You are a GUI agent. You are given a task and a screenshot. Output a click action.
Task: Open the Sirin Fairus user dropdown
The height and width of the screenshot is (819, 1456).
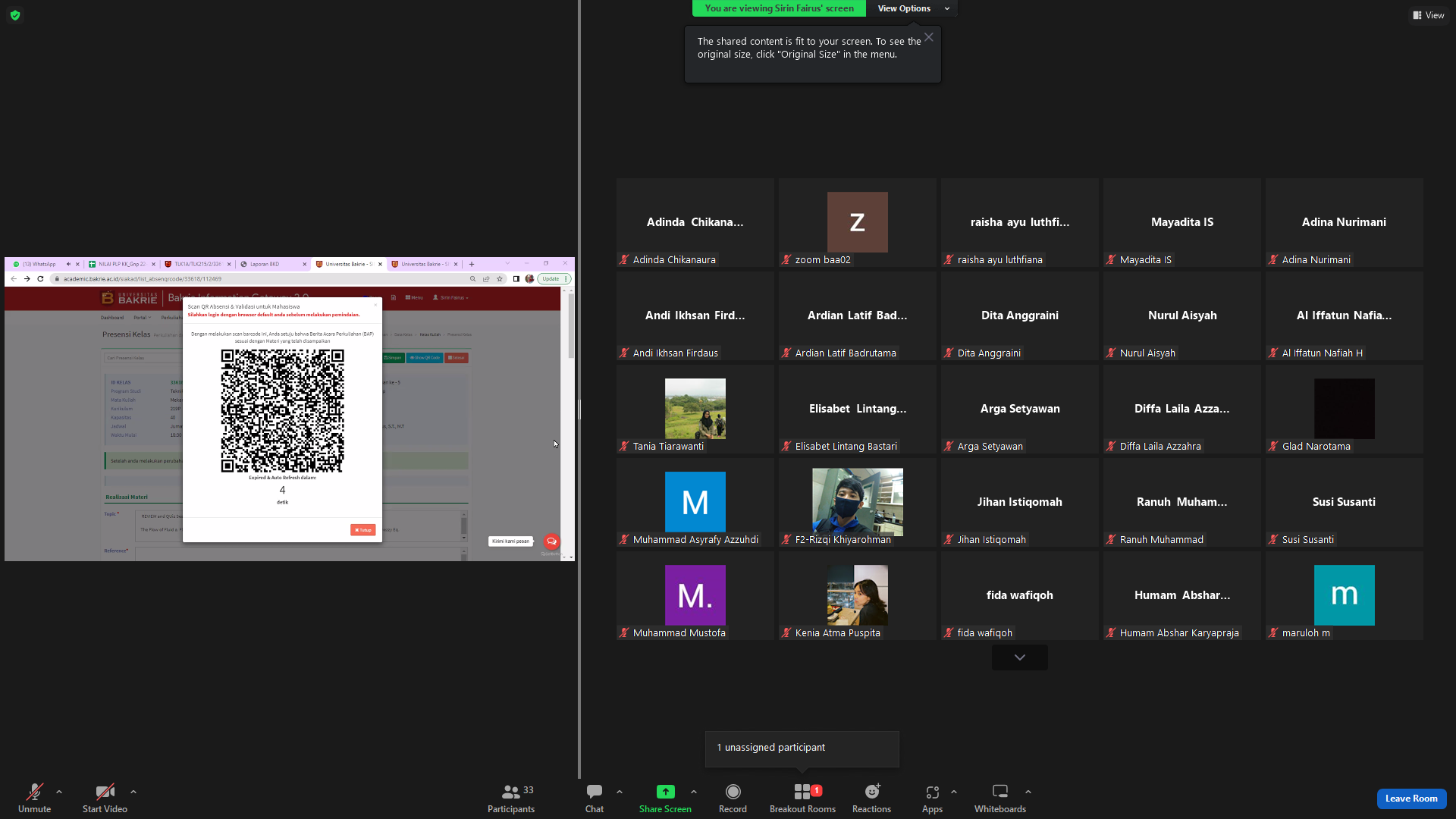pyautogui.click(x=451, y=298)
